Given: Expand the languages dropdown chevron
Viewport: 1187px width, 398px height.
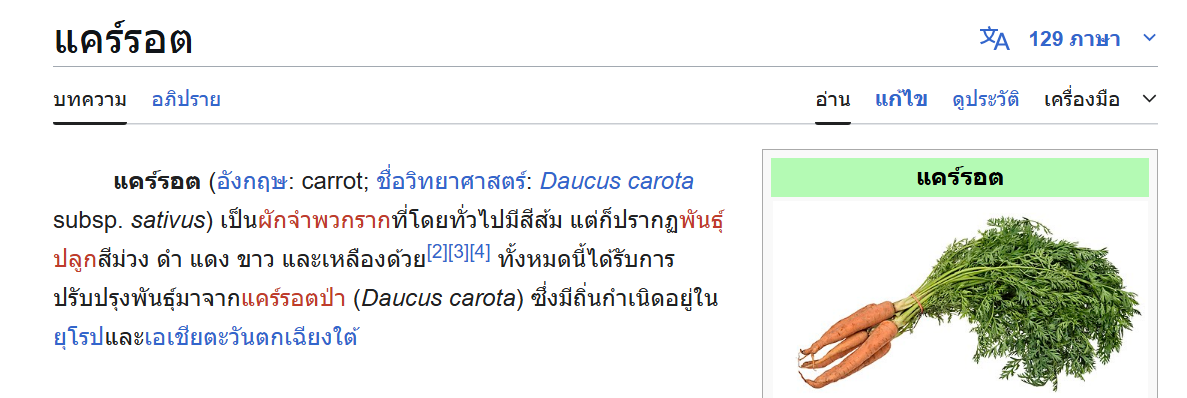Looking at the screenshot, I should tap(1150, 38).
